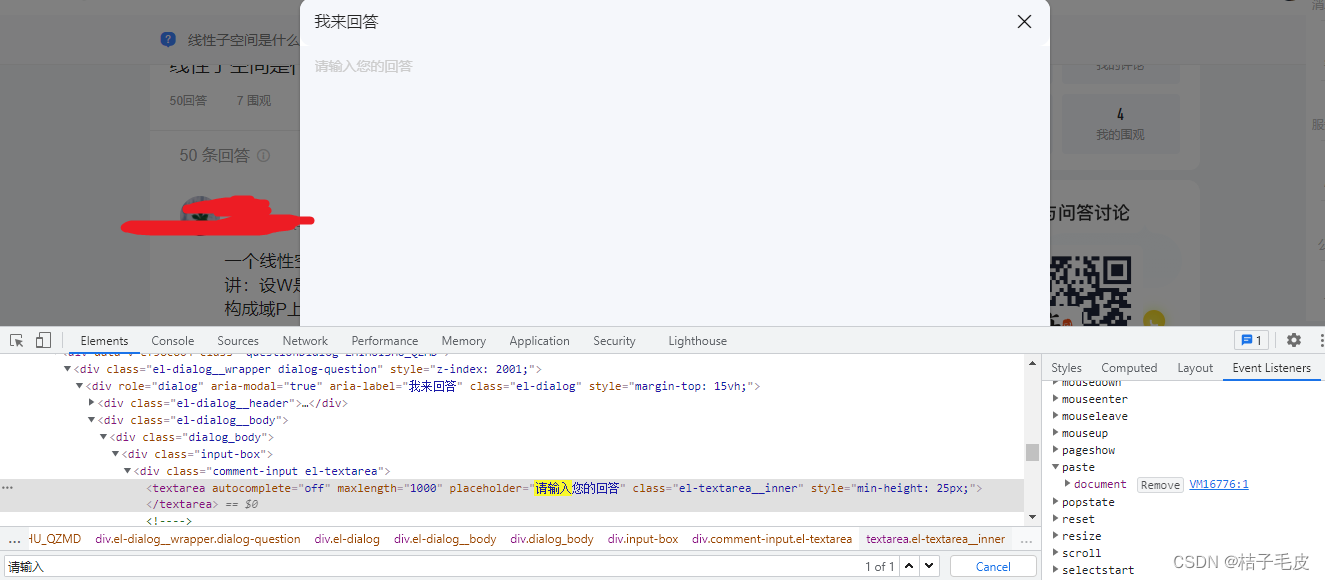The height and width of the screenshot is (580, 1325).
Task: Switch to the Styles sidebar tab
Action: pyautogui.click(x=1066, y=368)
